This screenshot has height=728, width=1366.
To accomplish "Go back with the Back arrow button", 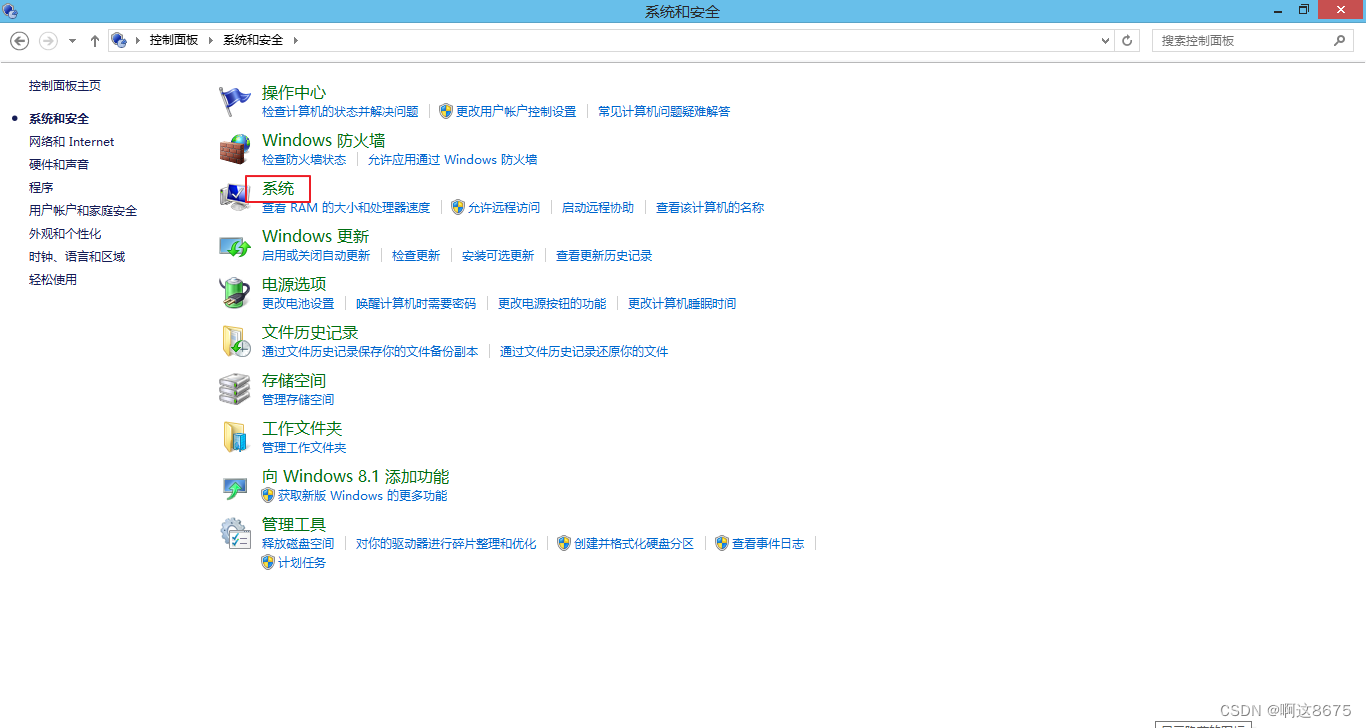I will tap(19, 40).
